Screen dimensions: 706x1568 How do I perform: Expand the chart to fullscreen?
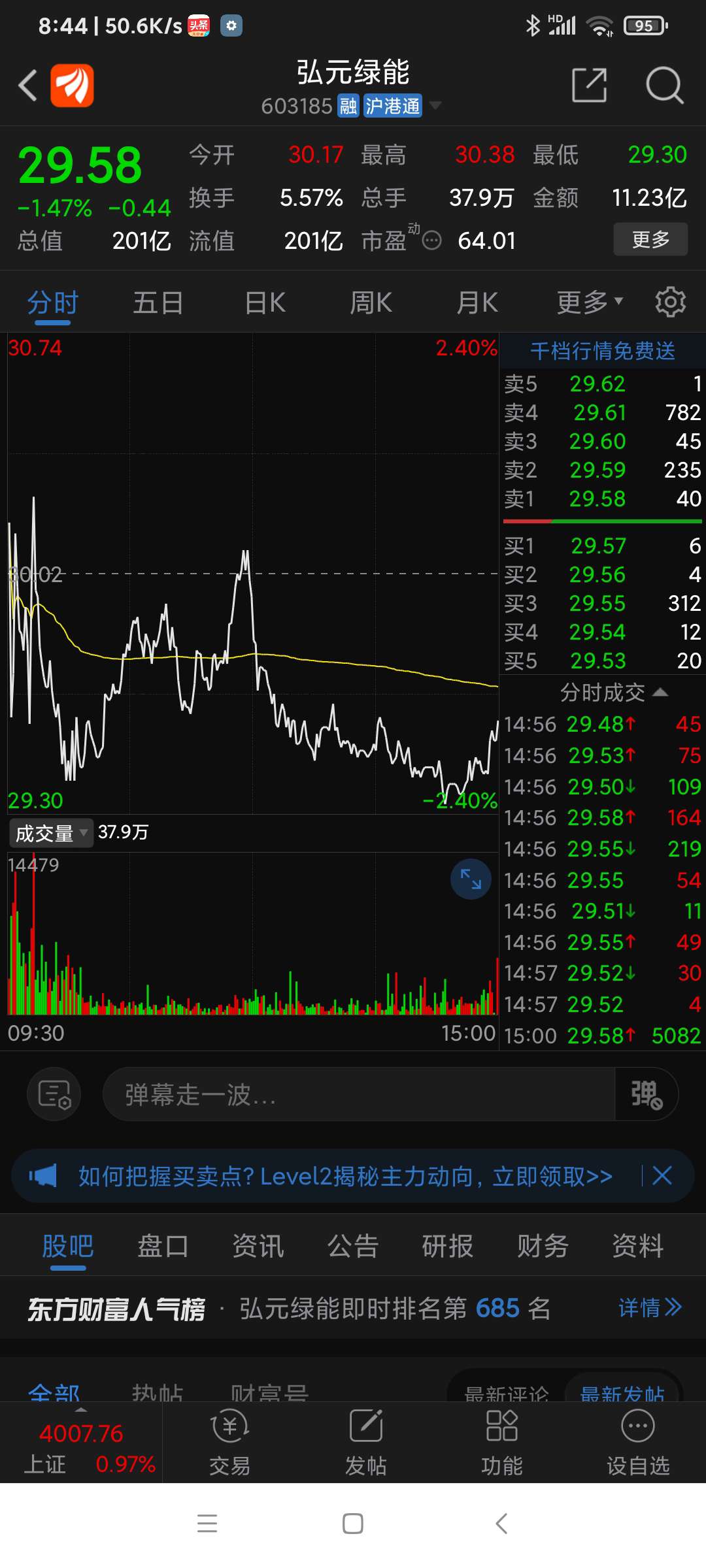pos(471,879)
